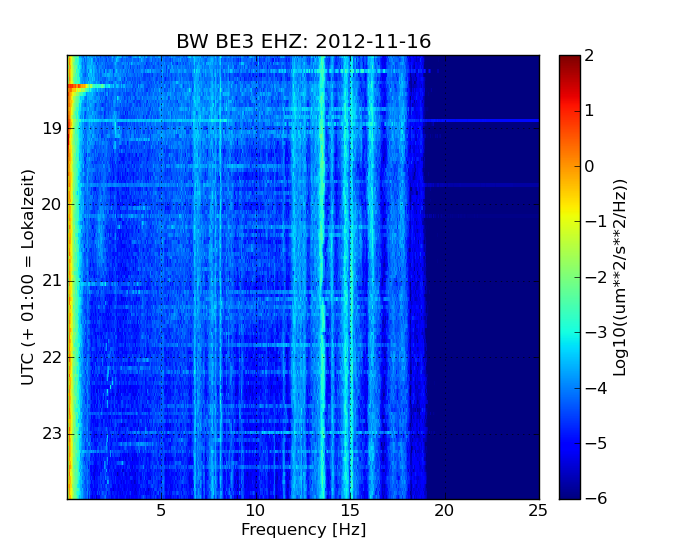This screenshot has height=554, width=673.
Task: Click the 'Frequency [Hz]' x-axis label
Action: (303, 530)
